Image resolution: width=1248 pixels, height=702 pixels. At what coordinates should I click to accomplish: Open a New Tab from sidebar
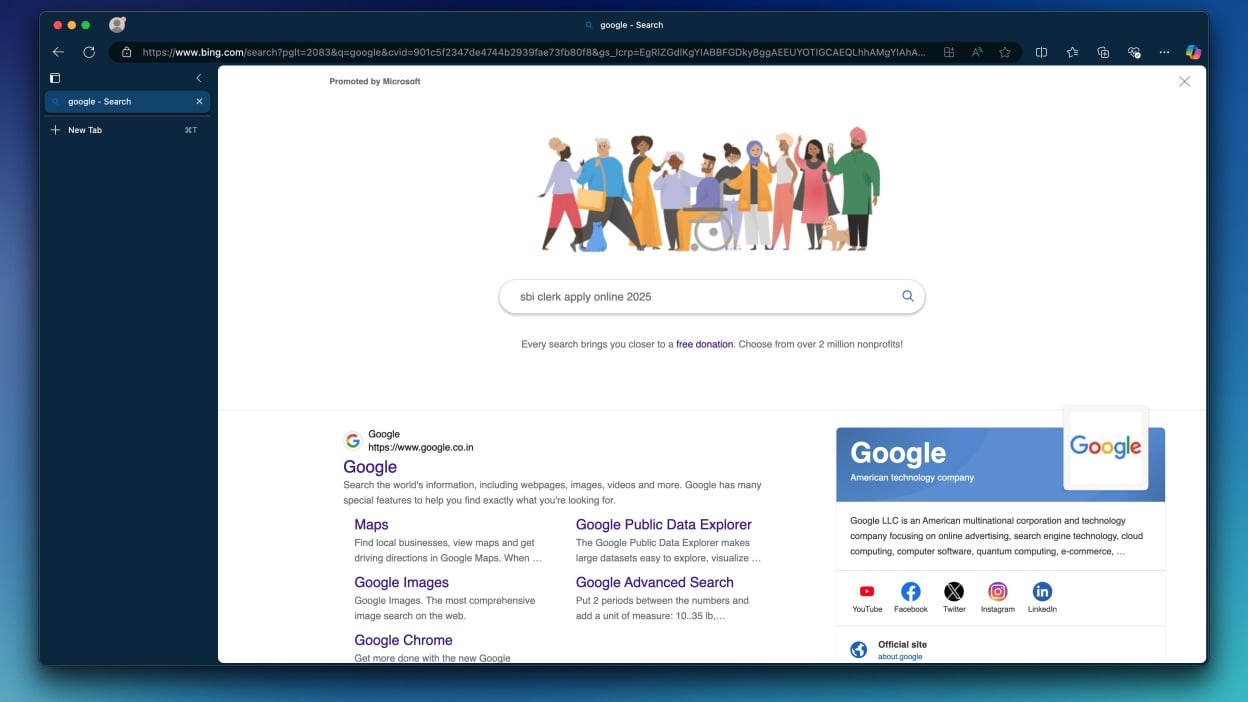click(85, 130)
